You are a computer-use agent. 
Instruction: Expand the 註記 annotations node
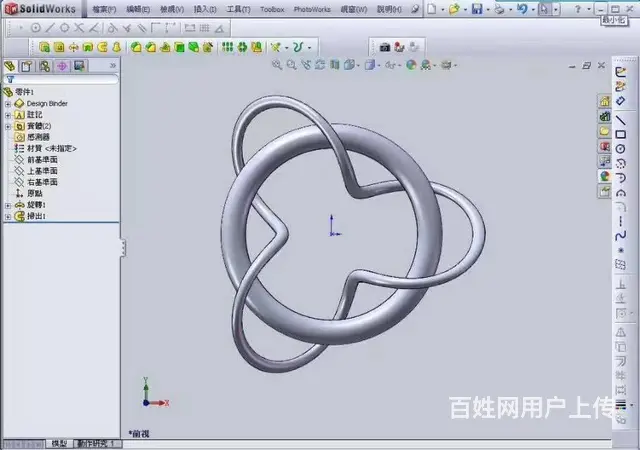(7, 115)
